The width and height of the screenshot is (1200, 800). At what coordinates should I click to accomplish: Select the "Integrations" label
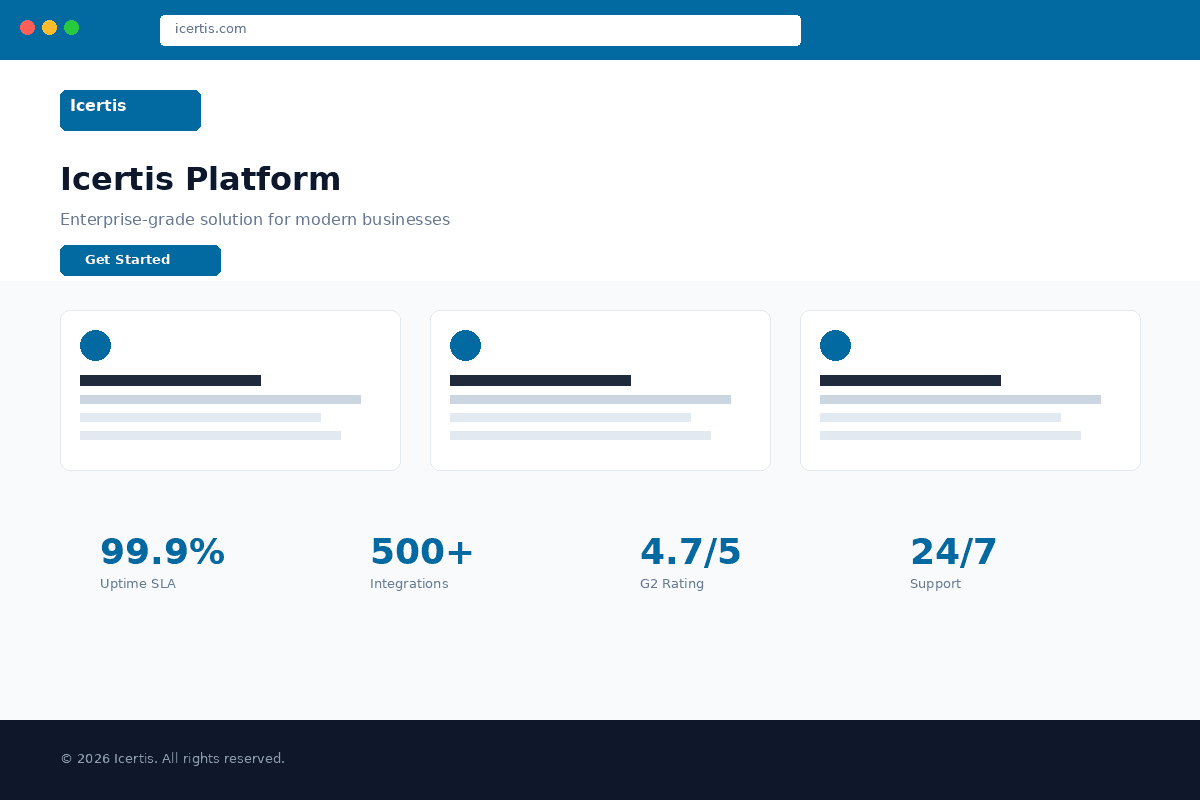tap(409, 584)
